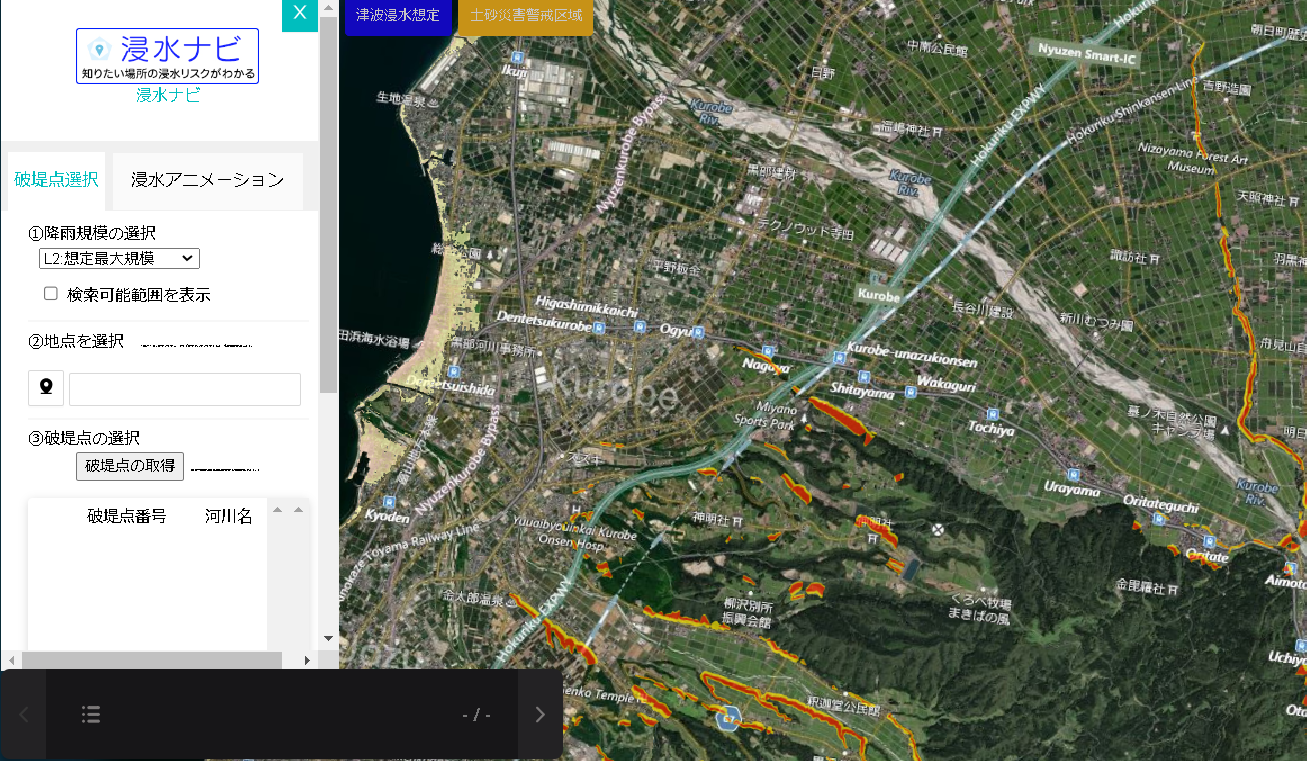Click the '- / -' page counter

coord(476,715)
